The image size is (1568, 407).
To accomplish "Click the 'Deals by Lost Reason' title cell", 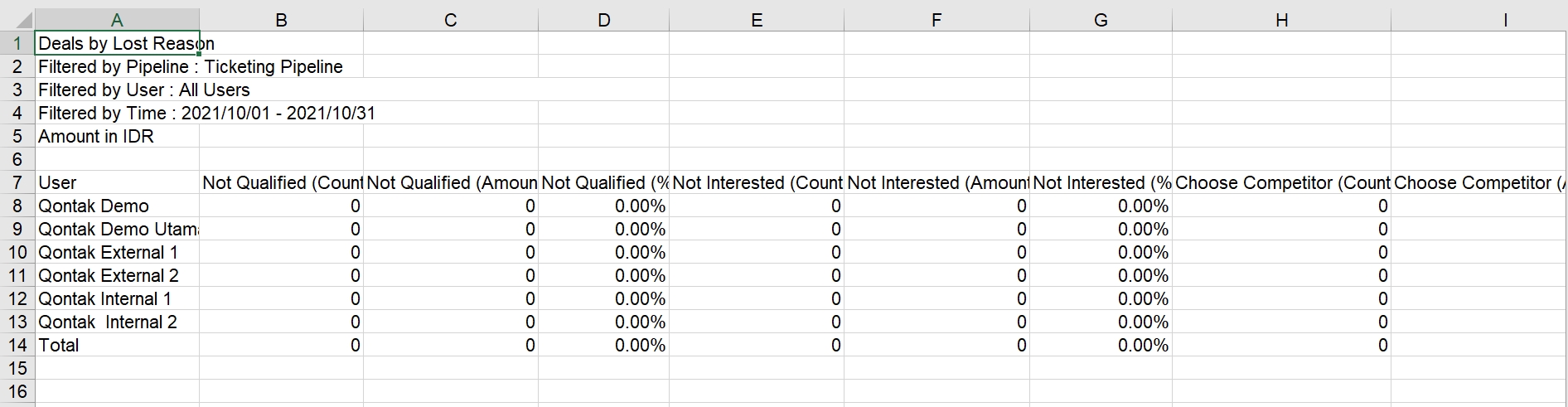I will pyautogui.click(x=117, y=43).
